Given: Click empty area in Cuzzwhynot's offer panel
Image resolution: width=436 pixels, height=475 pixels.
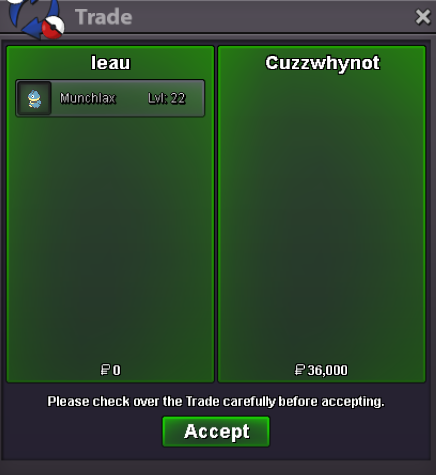Looking at the screenshot, I should pyautogui.click(x=322, y=217).
